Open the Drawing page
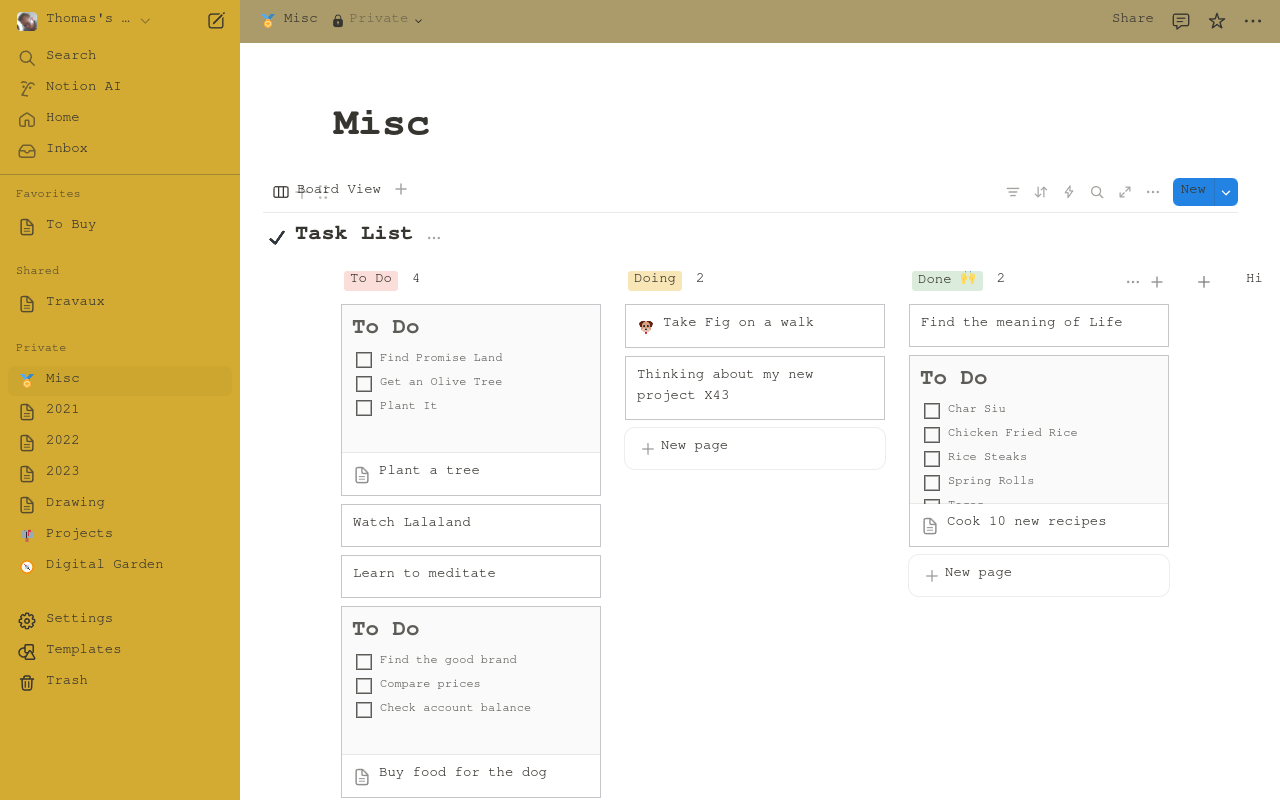Screen dimensions: 1280x800 [120, 504]
